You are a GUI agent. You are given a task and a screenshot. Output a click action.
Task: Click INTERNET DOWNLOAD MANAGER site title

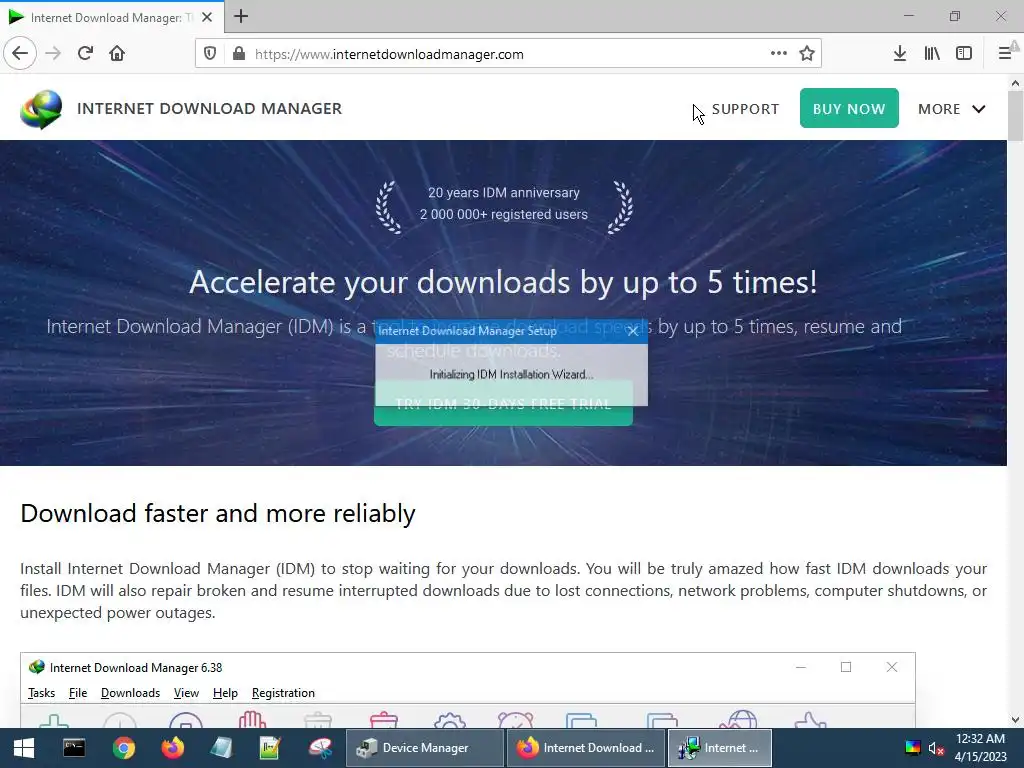(209, 108)
